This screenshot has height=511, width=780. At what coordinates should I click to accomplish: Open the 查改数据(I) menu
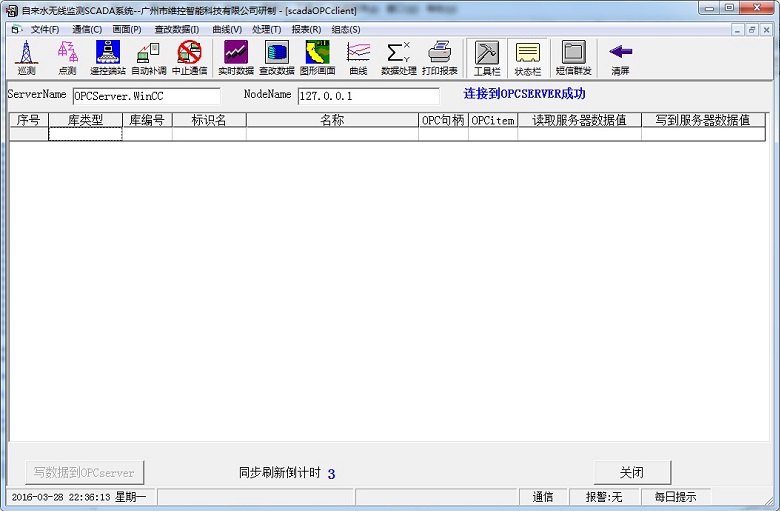177,29
